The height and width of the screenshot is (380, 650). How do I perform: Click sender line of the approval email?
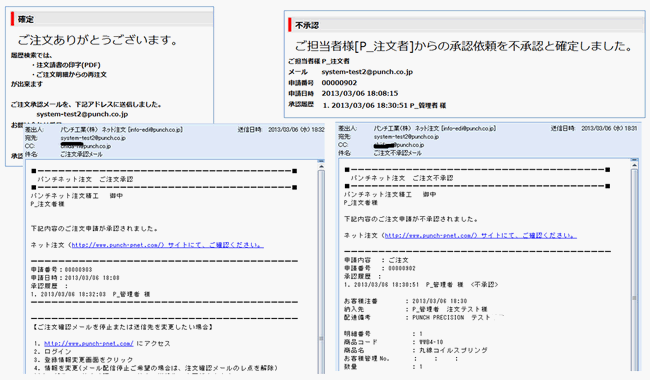click(x=121, y=130)
